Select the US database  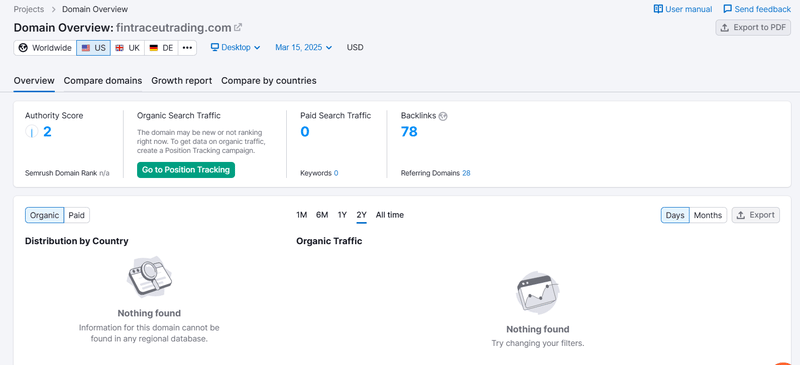[93, 48]
